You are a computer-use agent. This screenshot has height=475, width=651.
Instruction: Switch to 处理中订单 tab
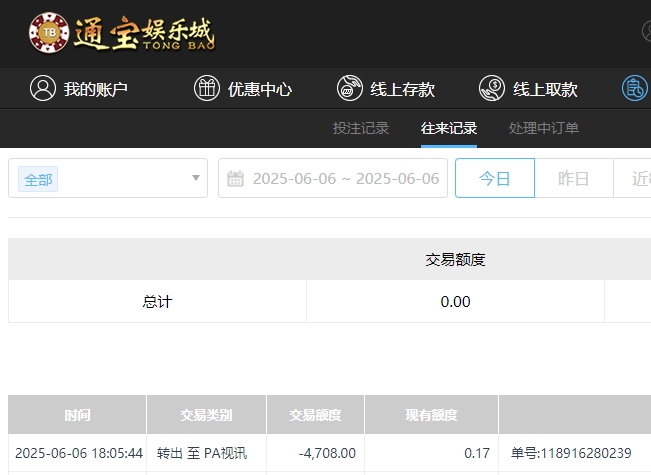click(x=543, y=128)
